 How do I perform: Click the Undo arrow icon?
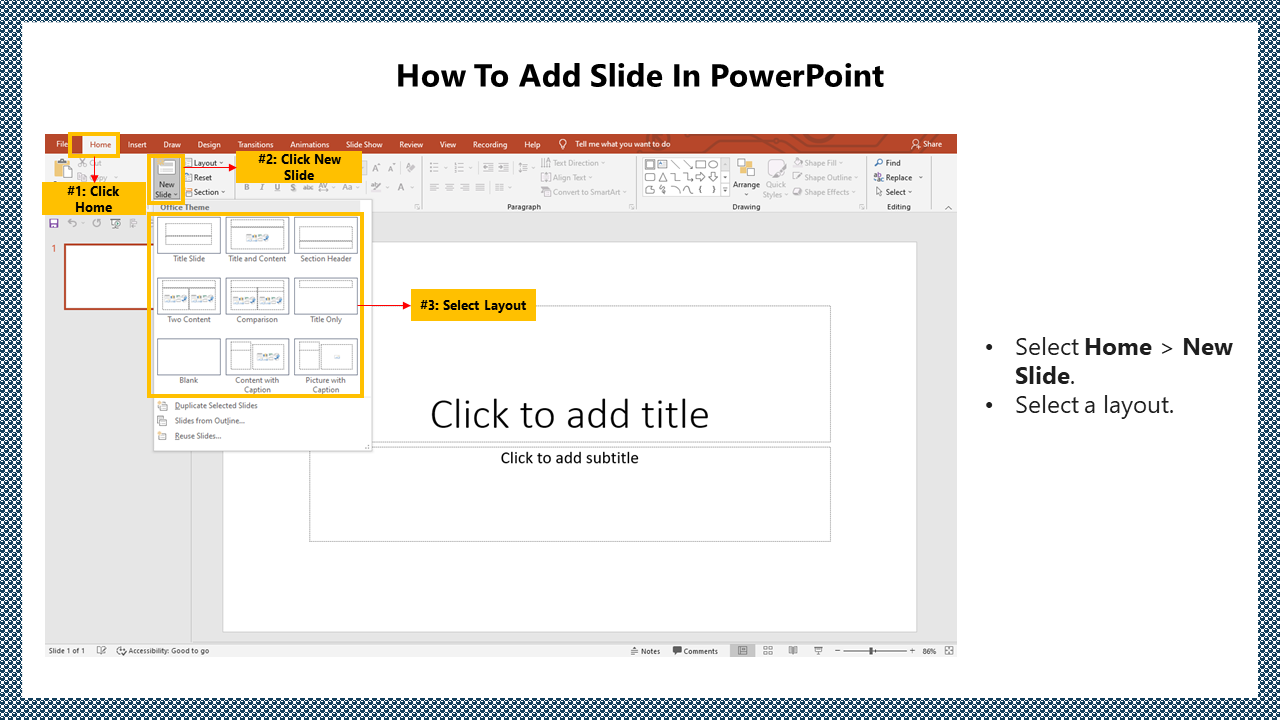[x=72, y=223]
